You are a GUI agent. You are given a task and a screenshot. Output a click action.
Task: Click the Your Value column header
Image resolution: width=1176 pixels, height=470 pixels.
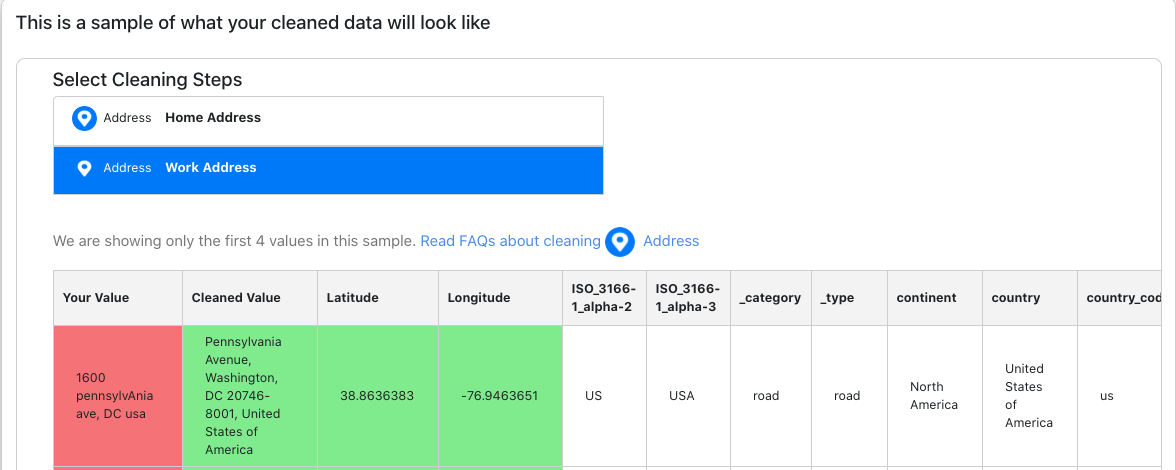point(118,298)
